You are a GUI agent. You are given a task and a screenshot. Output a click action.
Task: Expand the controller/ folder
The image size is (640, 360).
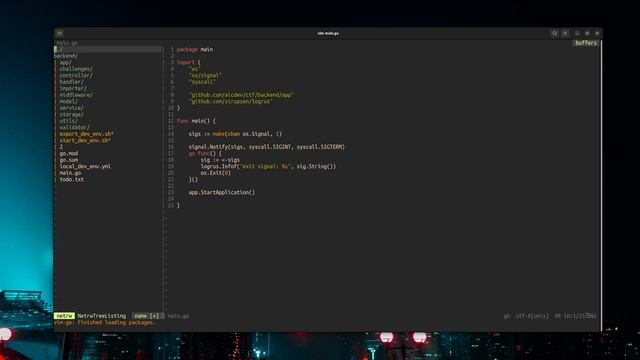click(76, 76)
